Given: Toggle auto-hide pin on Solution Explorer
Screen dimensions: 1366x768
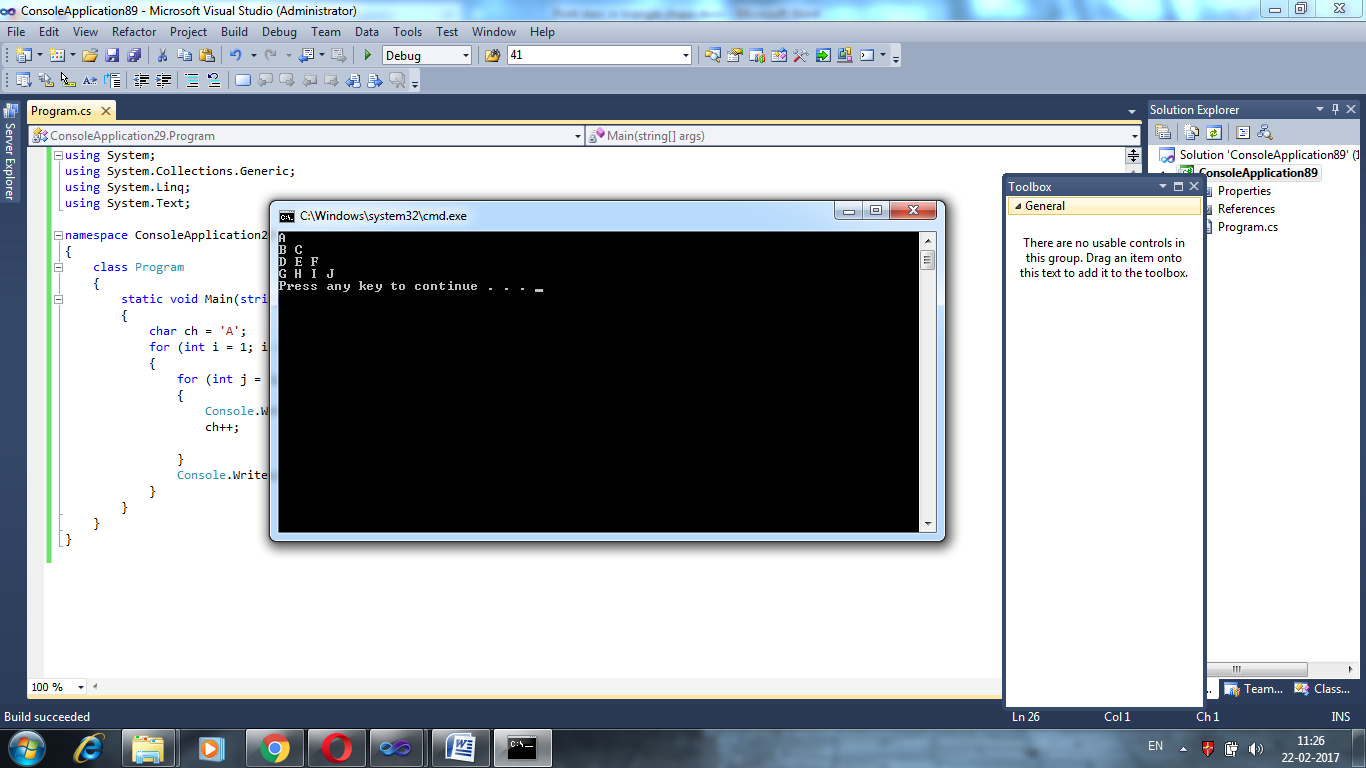Looking at the screenshot, I should tap(1335, 109).
